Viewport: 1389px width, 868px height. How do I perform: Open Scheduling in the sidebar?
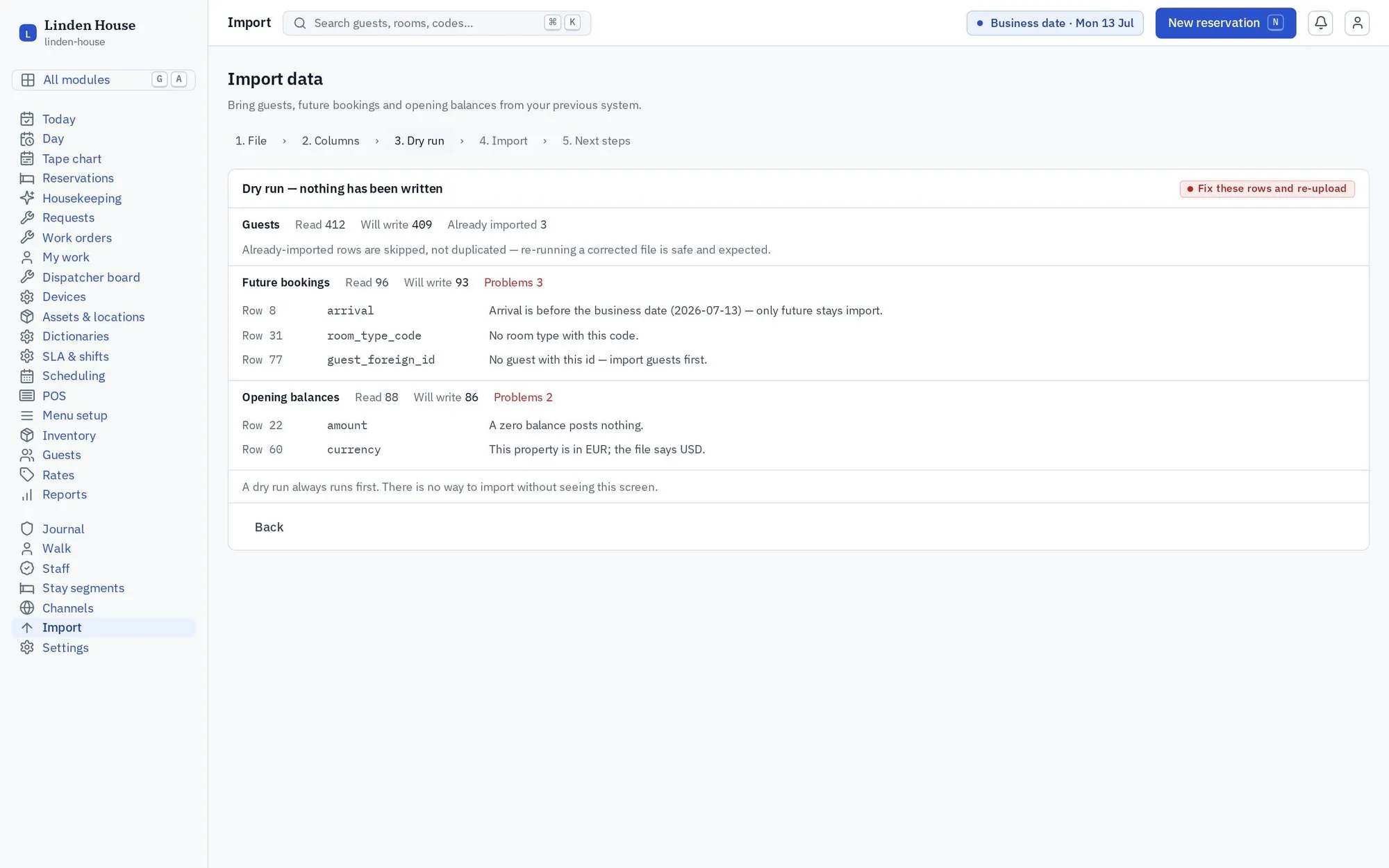click(103, 376)
